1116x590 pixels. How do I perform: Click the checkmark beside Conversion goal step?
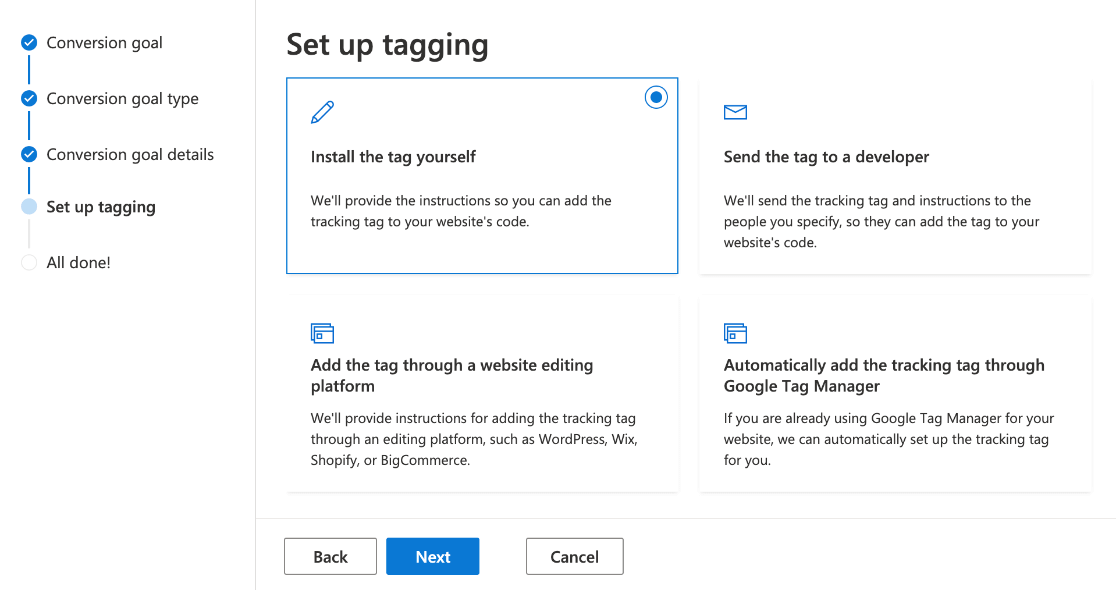point(28,42)
